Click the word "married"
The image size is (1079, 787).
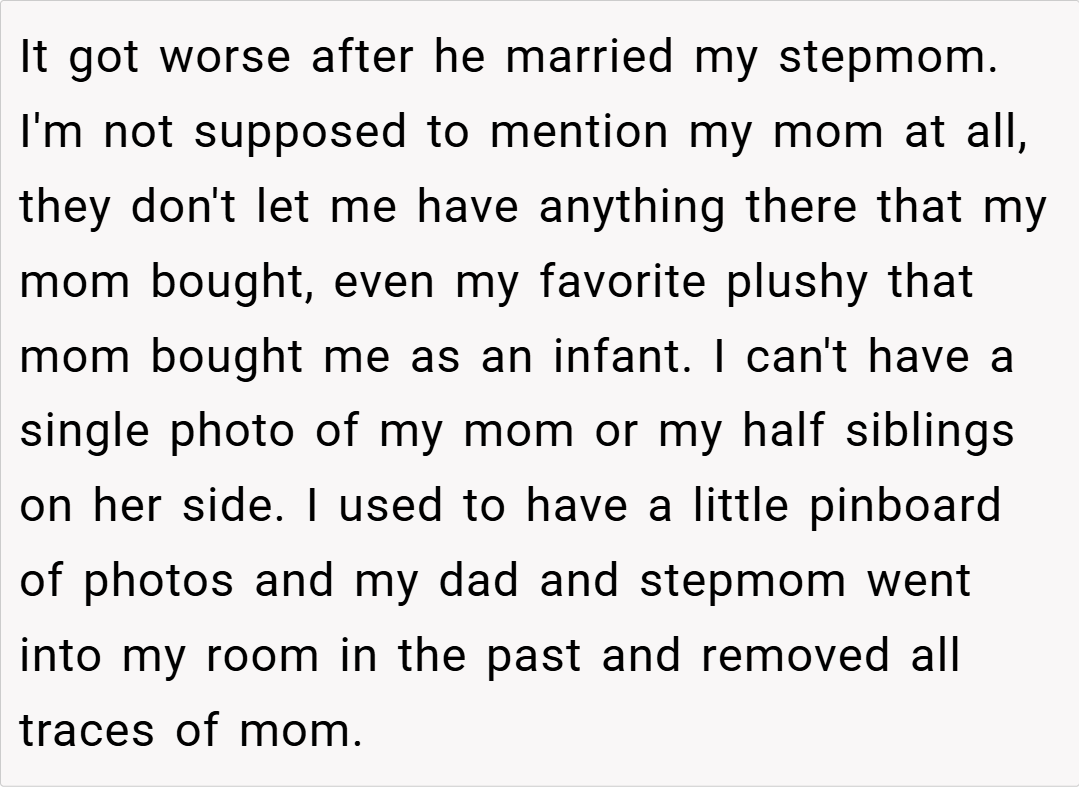point(590,58)
